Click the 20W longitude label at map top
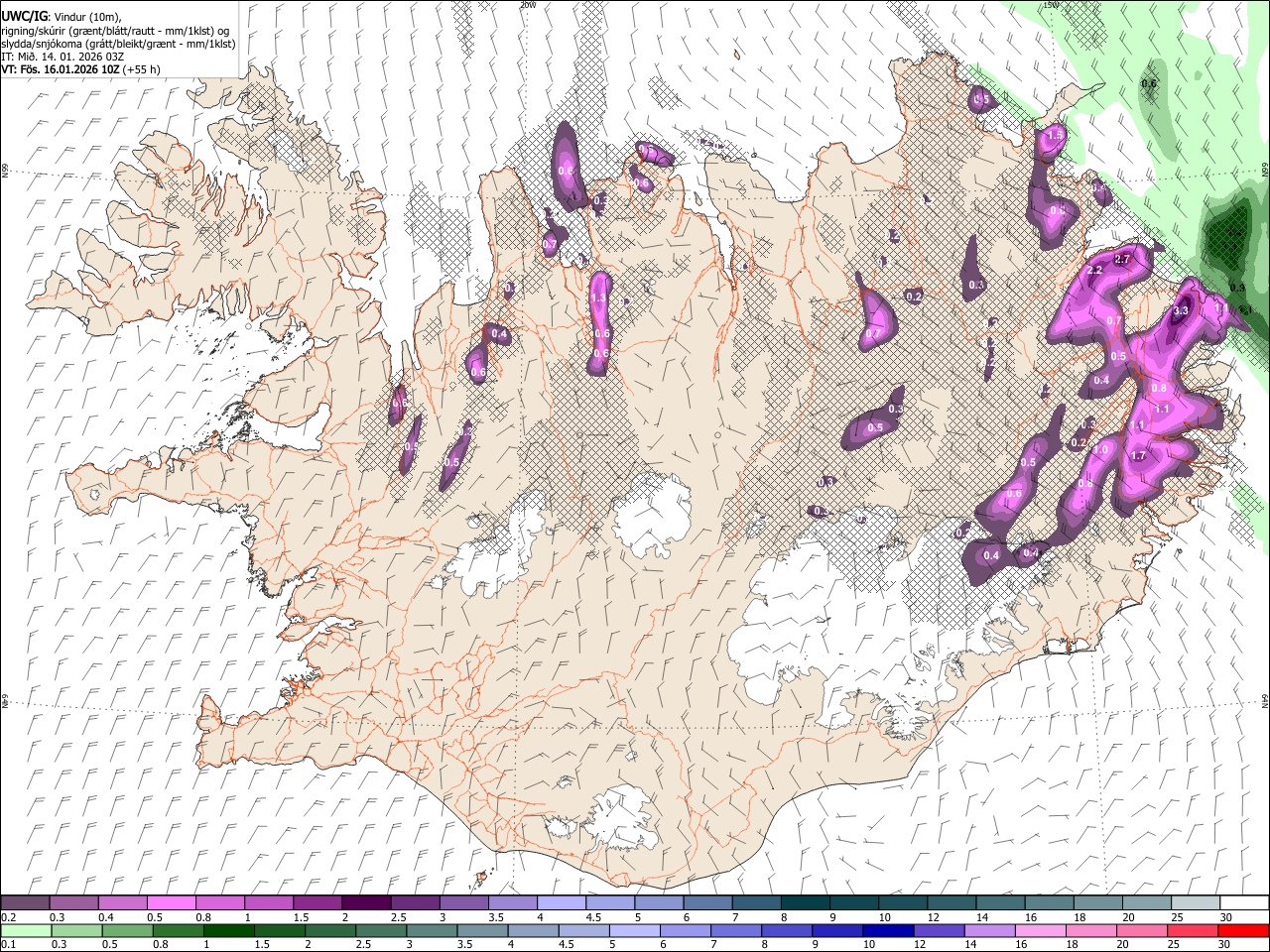The height and width of the screenshot is (952, 1270). 527,5
